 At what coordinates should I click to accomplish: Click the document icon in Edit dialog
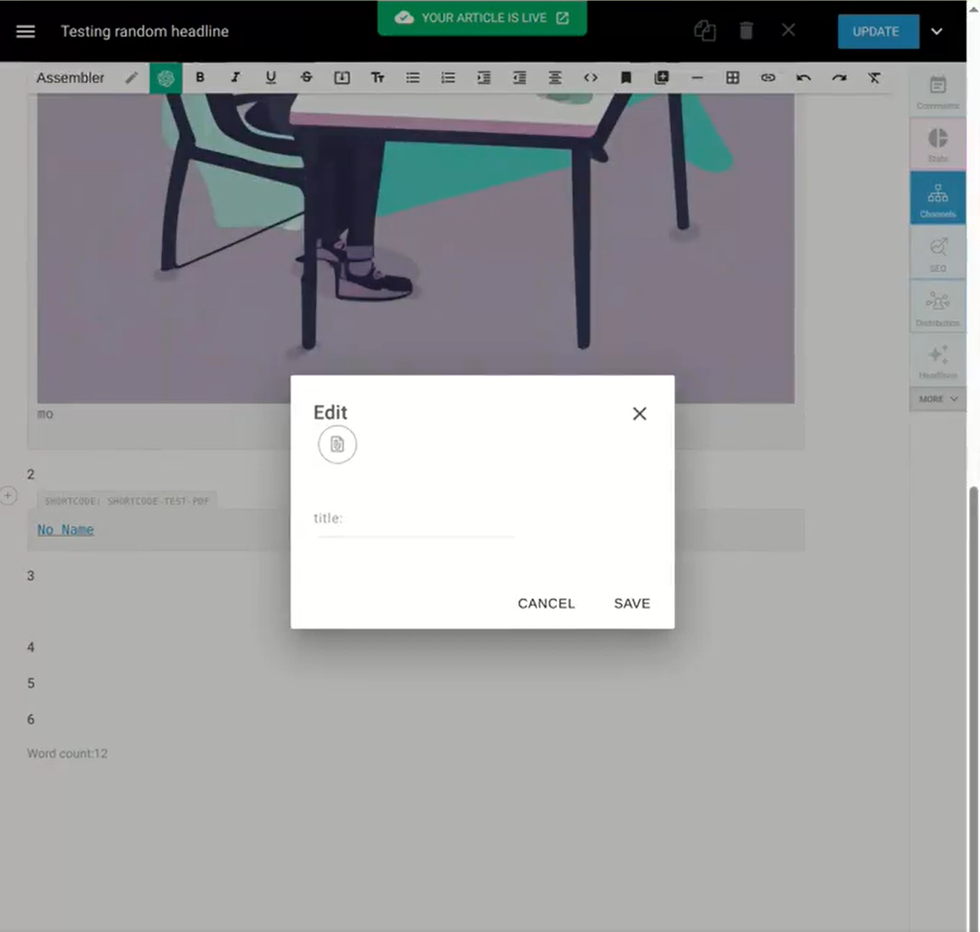click(x=337, y=444)
